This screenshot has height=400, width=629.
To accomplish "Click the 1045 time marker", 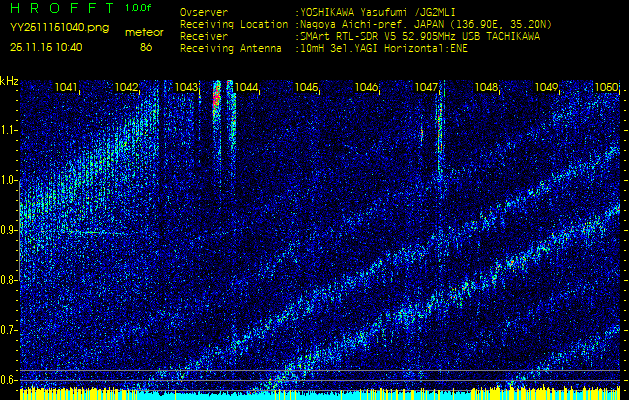I will pyautogui.click(x=306, y=87).
